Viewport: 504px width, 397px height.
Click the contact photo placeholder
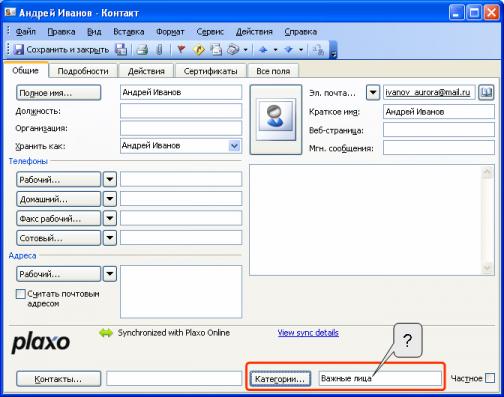pyautogui.click(x=276, y=119)
